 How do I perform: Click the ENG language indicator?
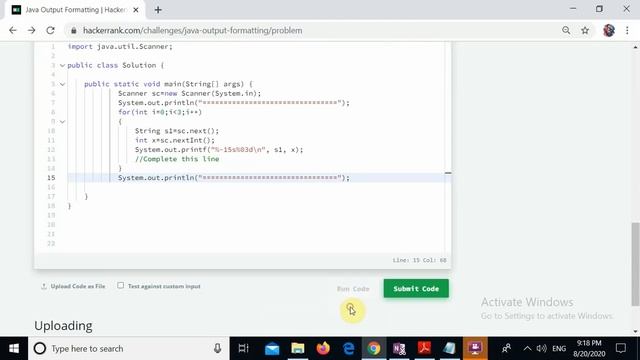pos(559,349)
